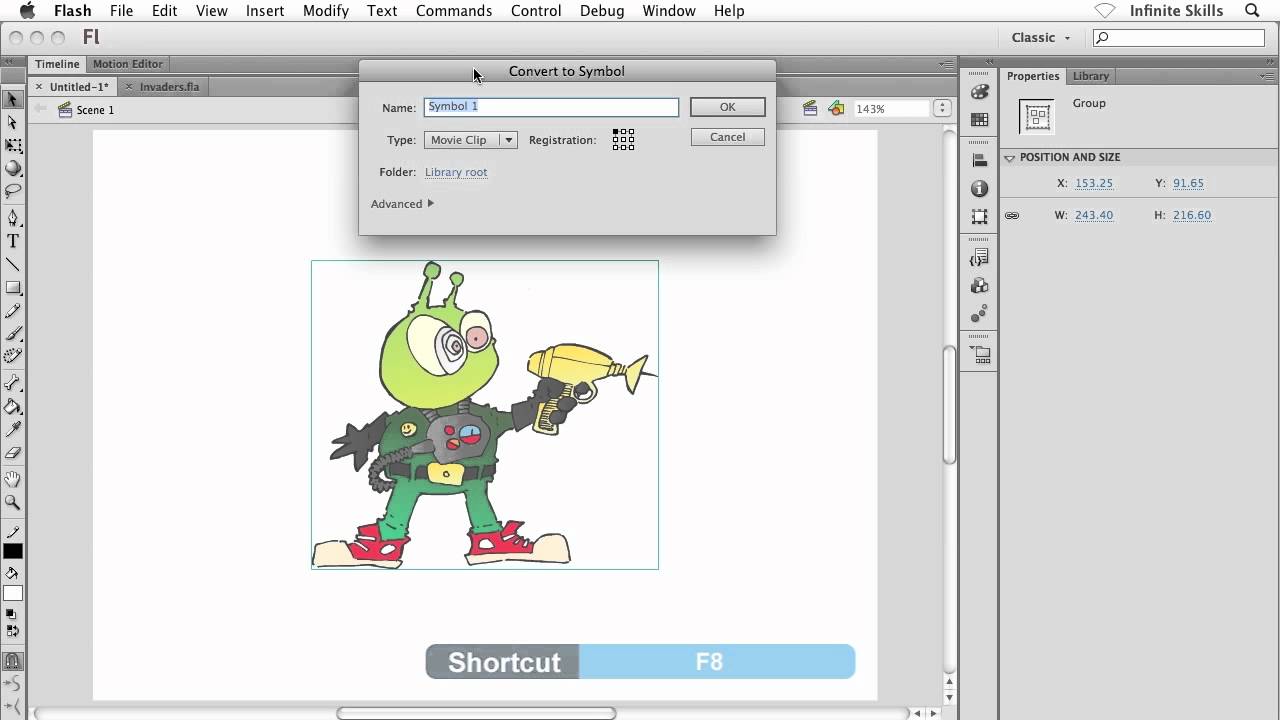The image size is (1280, 720).
Task: Click the symbol Name input field
Action: tap(551, 107)
